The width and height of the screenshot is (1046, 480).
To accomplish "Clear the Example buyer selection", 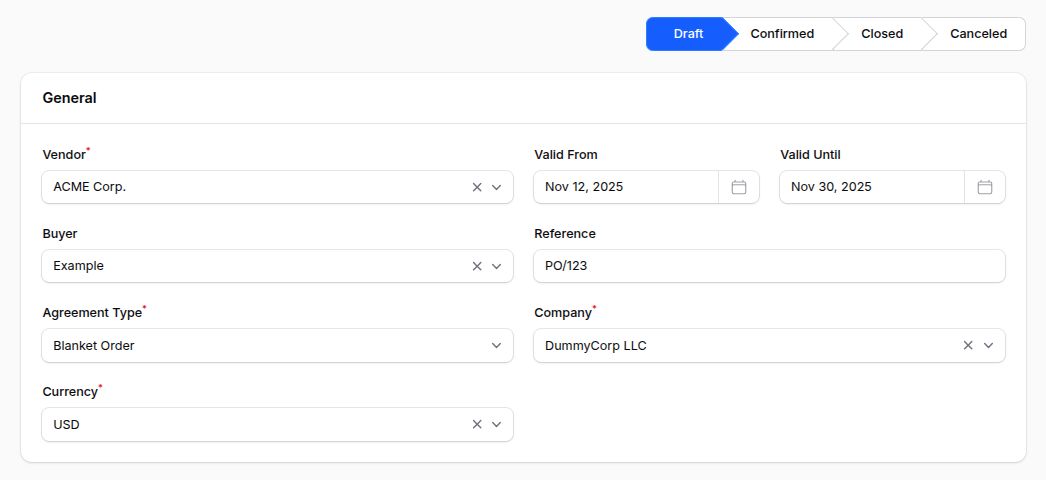I will 477,266.
